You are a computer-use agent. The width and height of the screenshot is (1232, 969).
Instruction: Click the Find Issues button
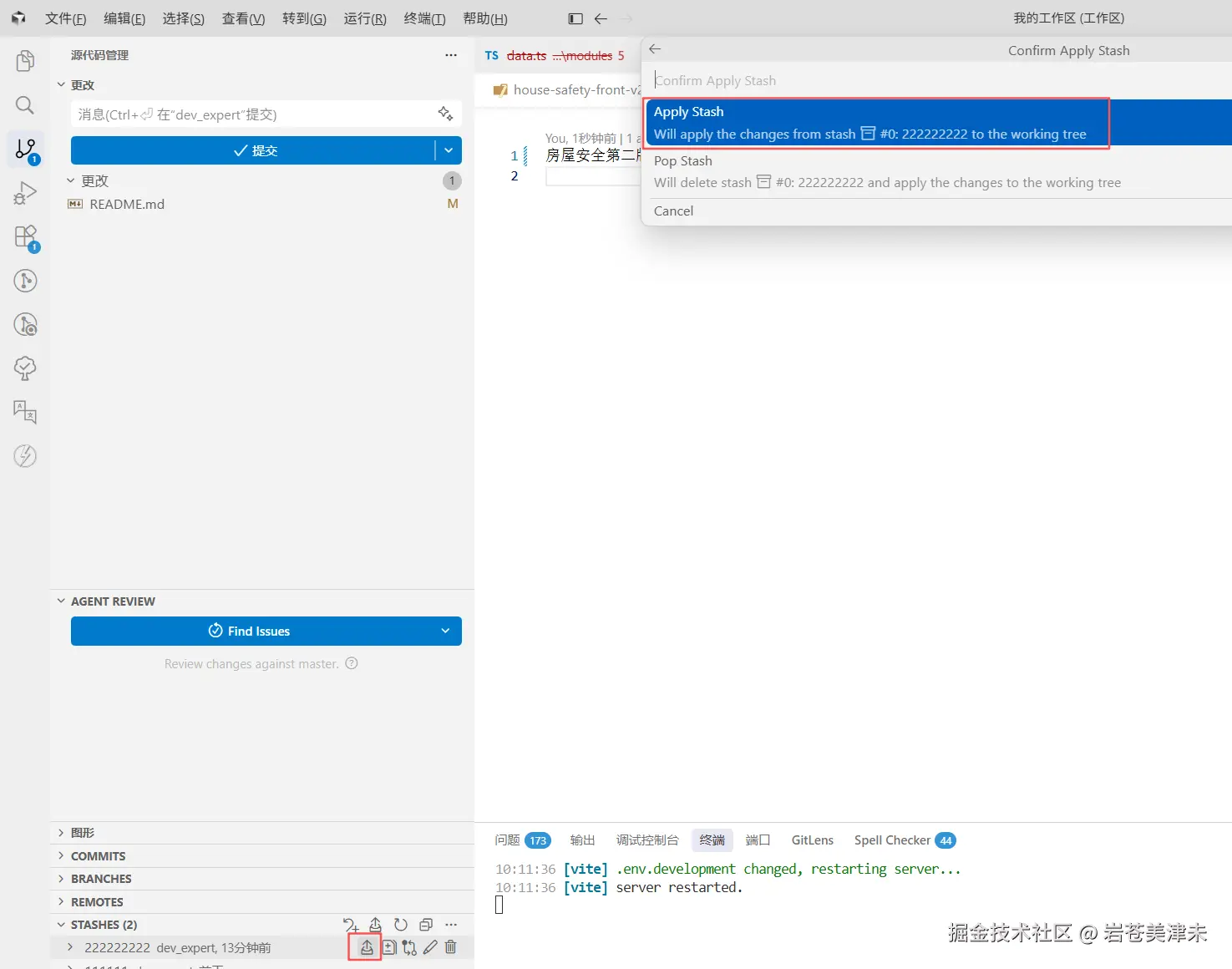click(251, 631)
